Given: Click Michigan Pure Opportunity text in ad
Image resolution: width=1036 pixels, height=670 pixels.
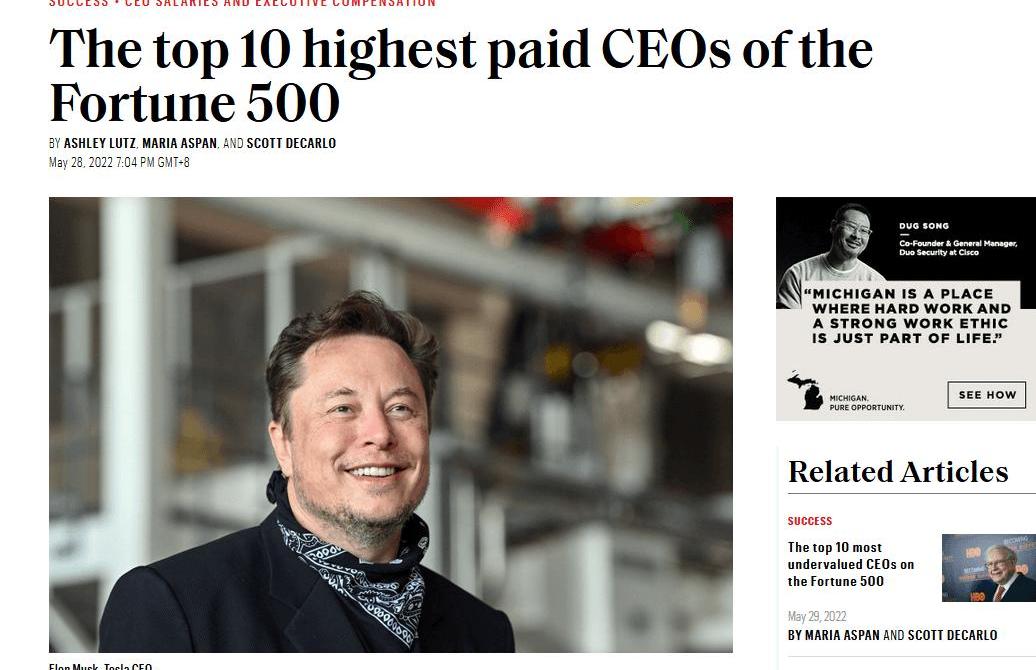Looking at the screenshot, I should point(866,402).
